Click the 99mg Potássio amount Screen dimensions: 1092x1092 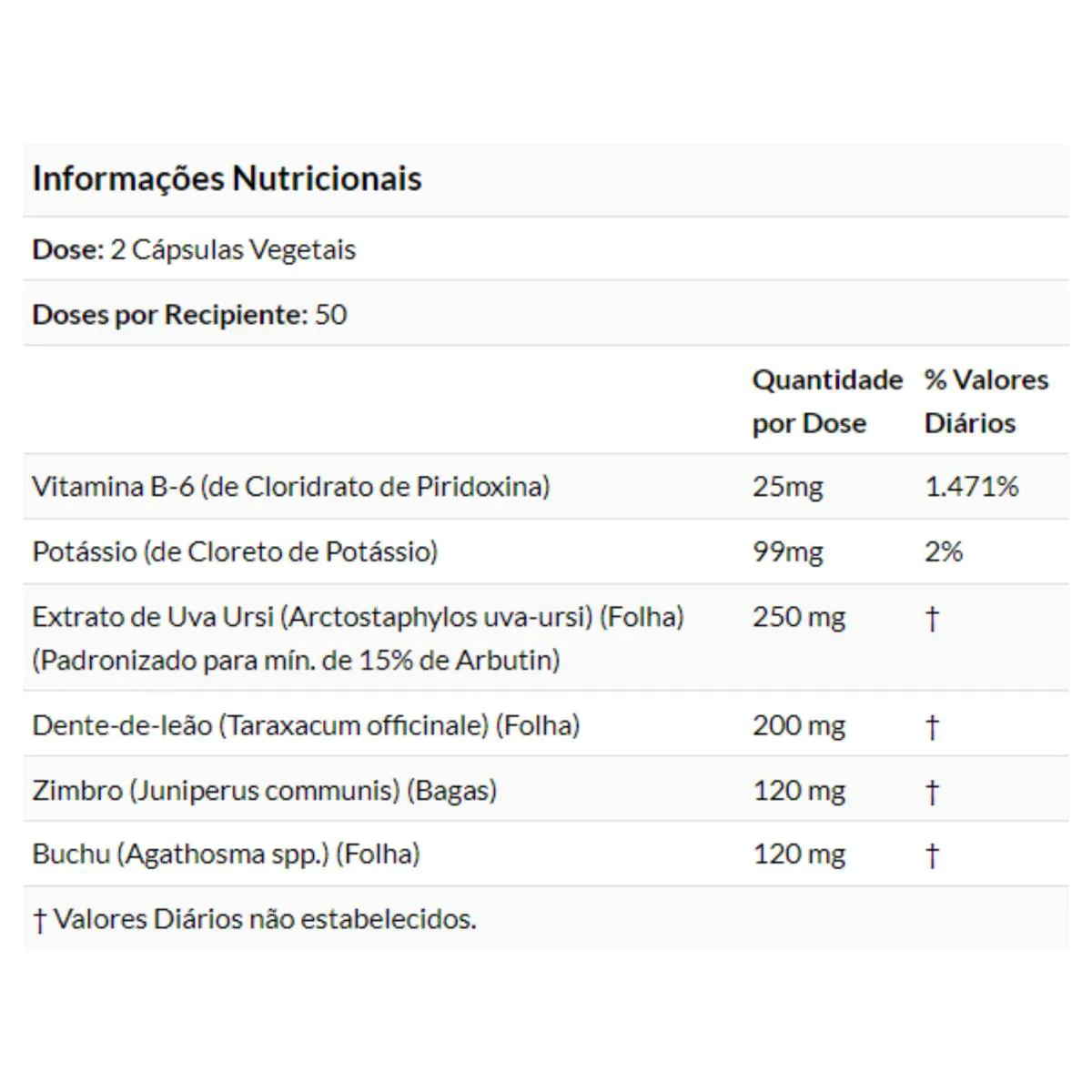click(x=788, y=552)
